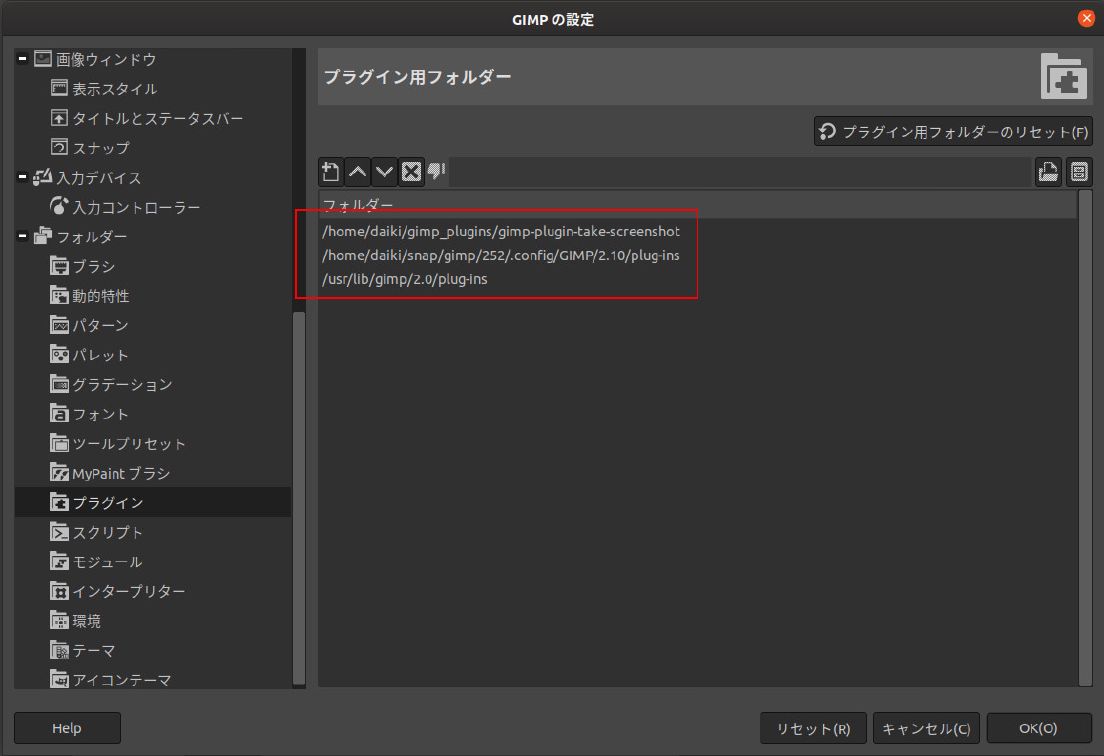Select 表示スタイル settings page
This screenshot has width=1104, height=756.
(x=114, y=89)
